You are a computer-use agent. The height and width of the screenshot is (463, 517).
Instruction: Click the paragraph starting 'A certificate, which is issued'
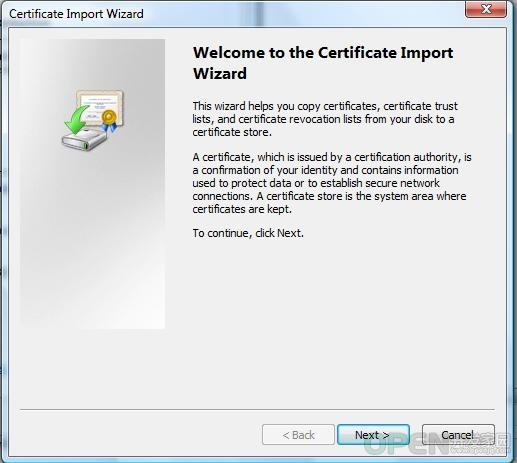332,183
